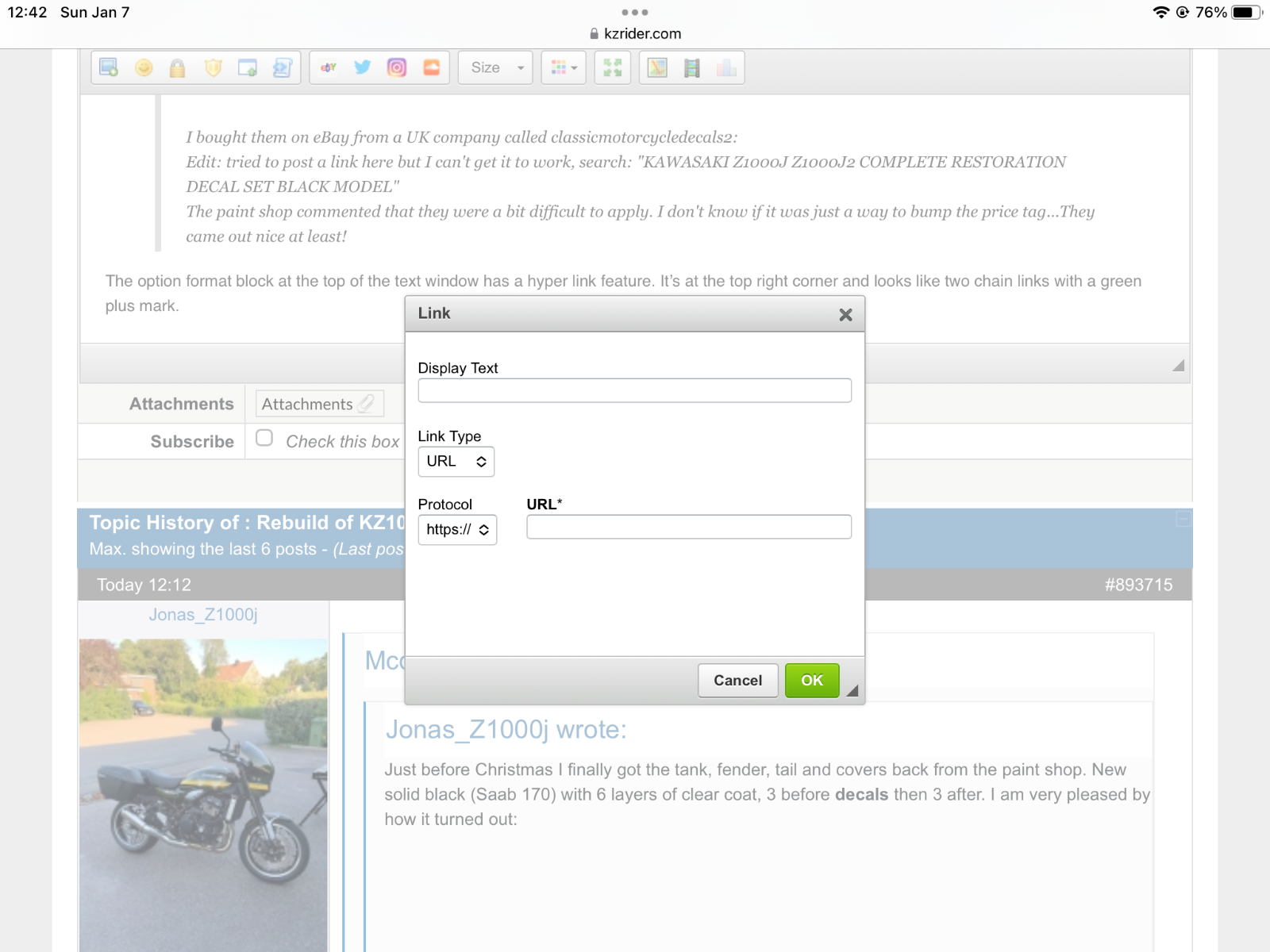The image size is (1270, 952).
Task: Click the padlock icon in editor toolbar
Action: (178, 68)
